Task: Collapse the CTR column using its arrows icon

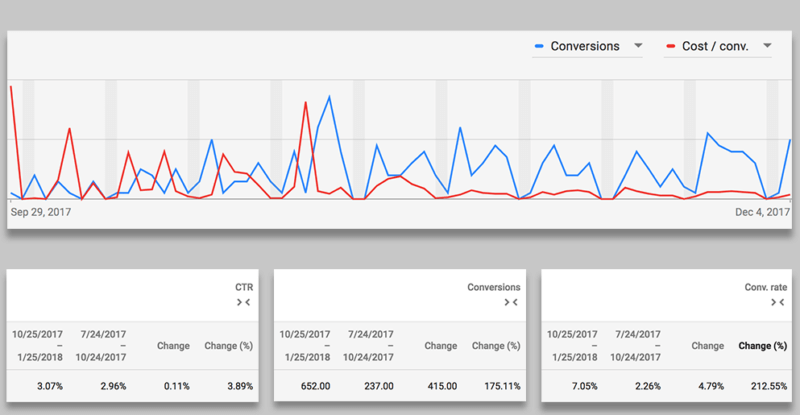Action: click(x=246, y=301)
